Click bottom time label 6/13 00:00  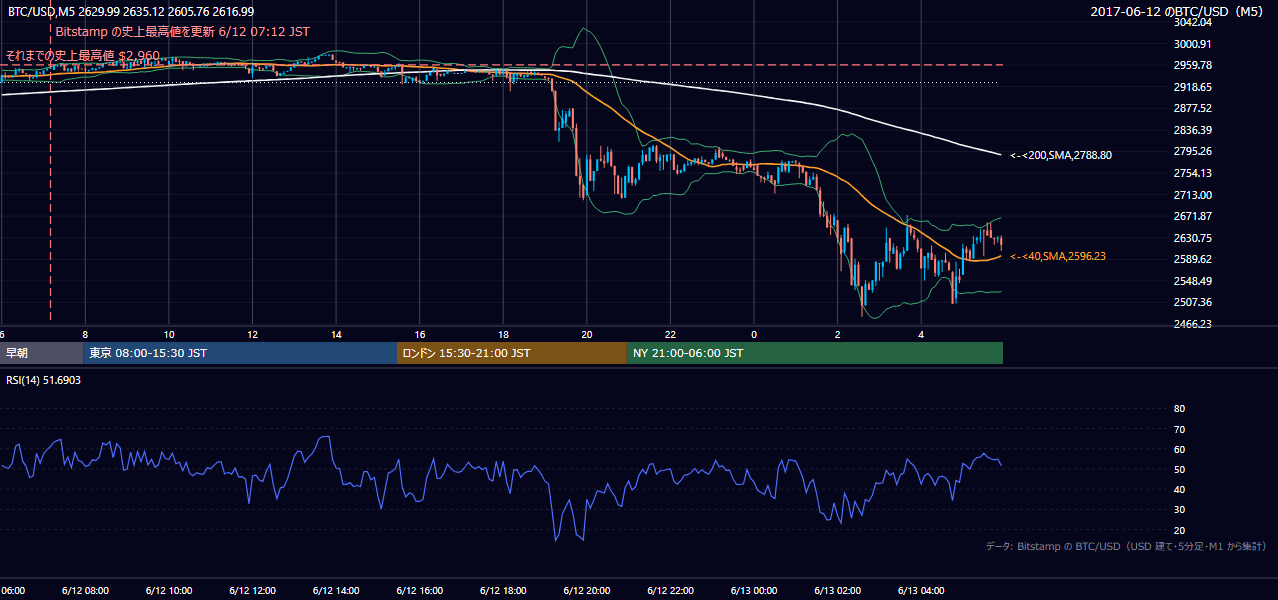coord(754,590)
